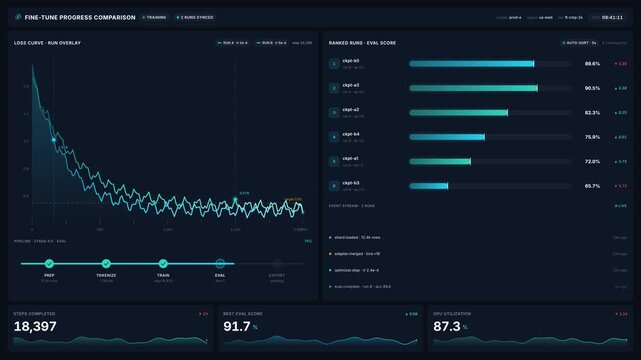The height and width of the screenshot is (360, 641).
Task: Click the Steps Completed sparkline chart
Action: coord(110,340)
